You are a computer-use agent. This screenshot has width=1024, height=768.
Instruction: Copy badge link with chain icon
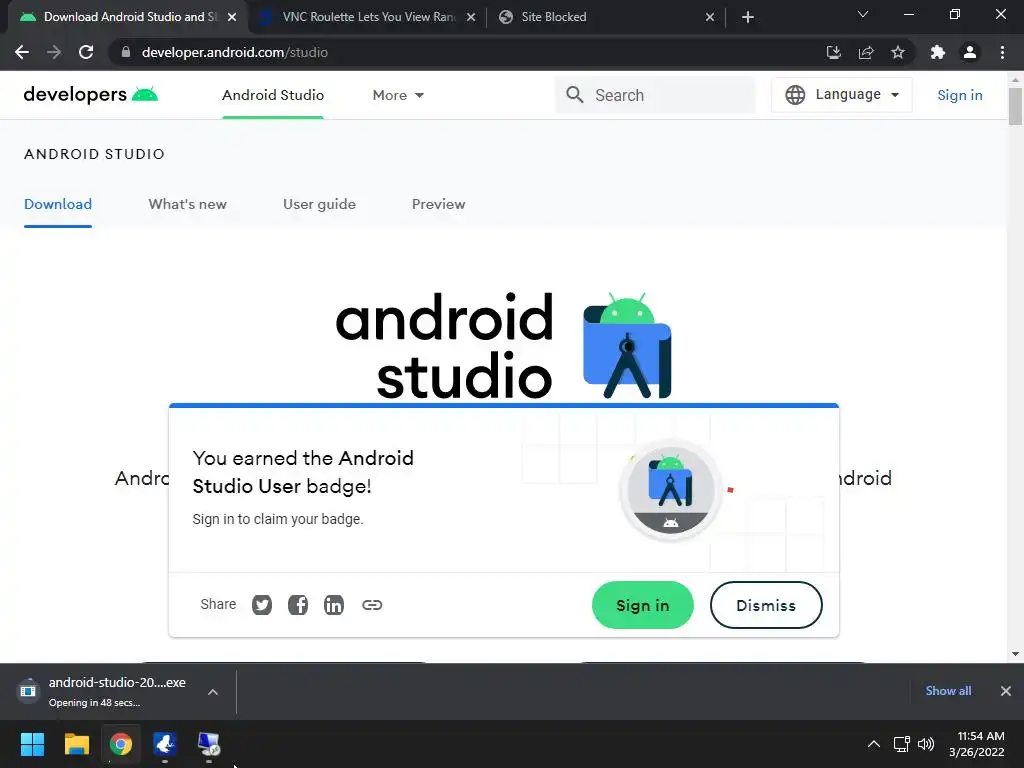click(372, 605)
